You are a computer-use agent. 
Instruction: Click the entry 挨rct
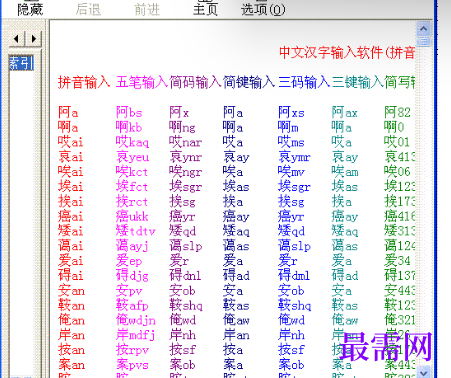point(132,201)
